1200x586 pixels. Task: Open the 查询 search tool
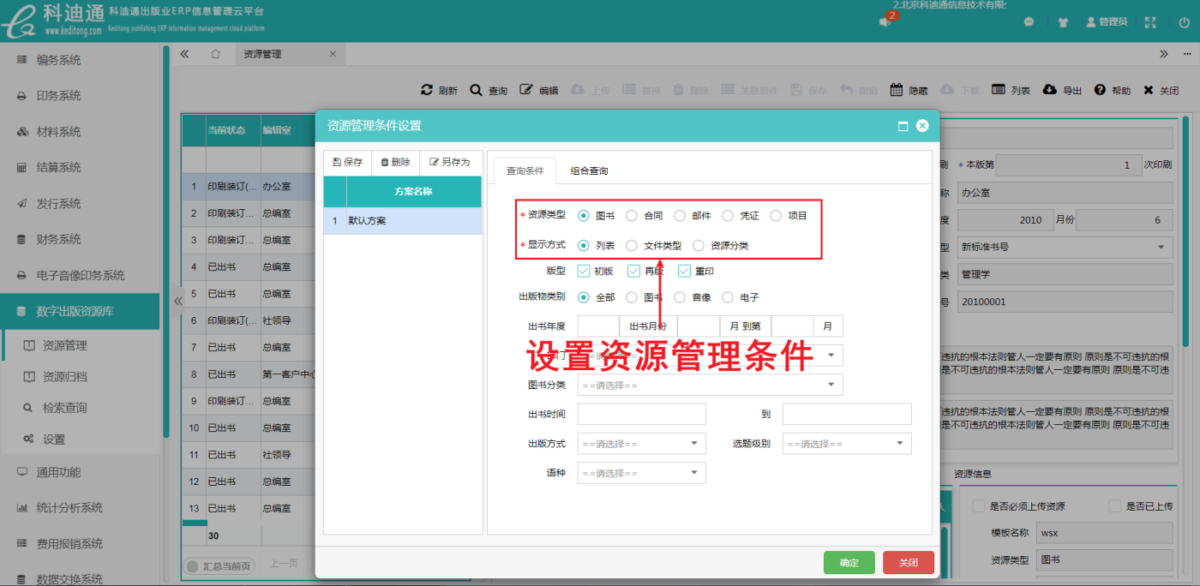point(477,90)
